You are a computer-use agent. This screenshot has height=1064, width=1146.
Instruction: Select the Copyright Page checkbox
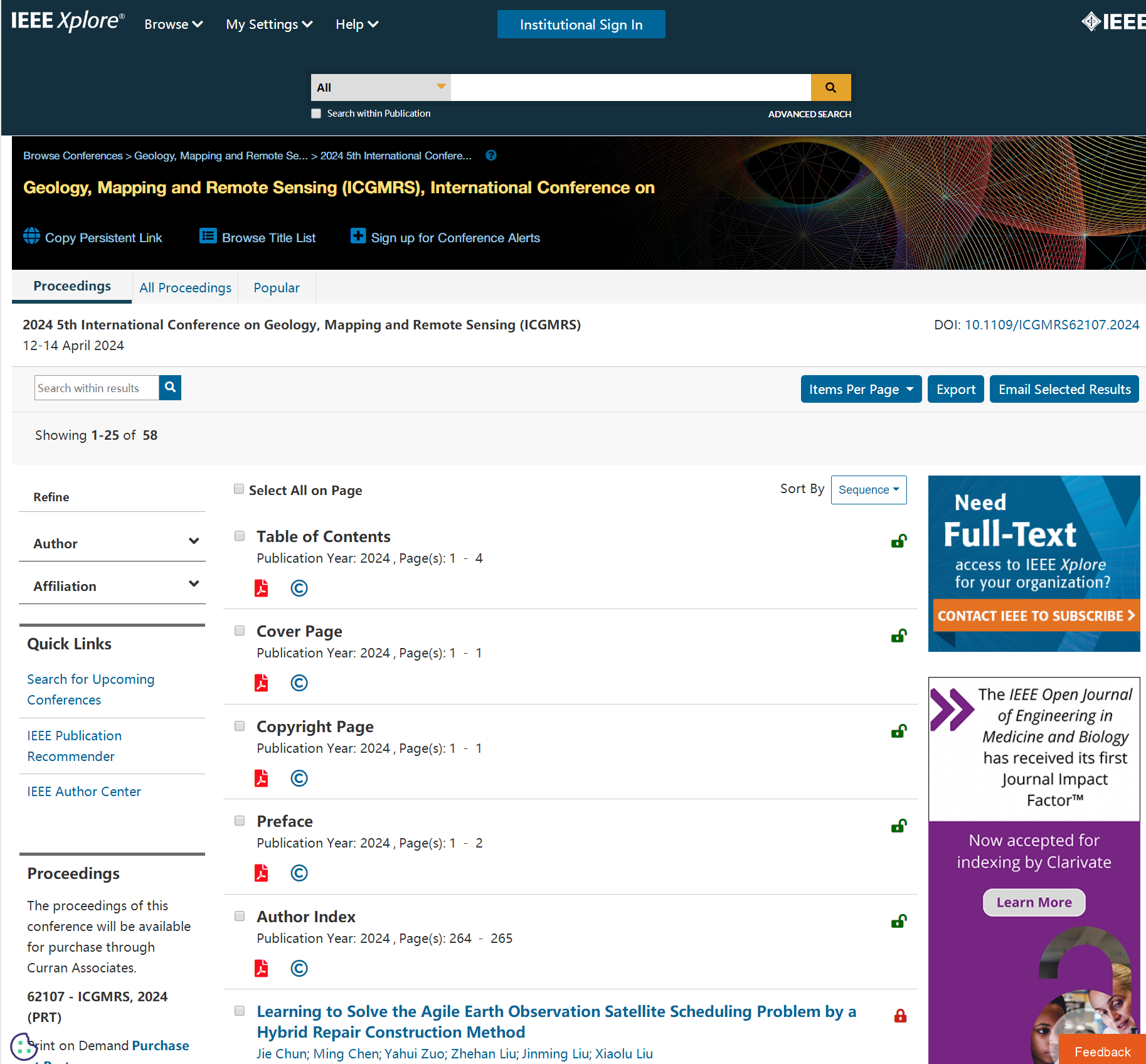(240, 726)
